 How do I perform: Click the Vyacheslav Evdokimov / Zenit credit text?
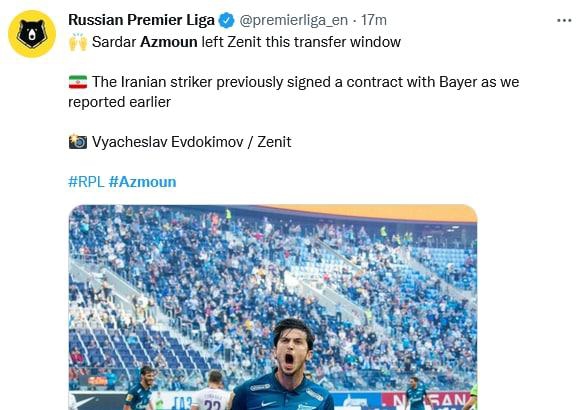[191, 142]
